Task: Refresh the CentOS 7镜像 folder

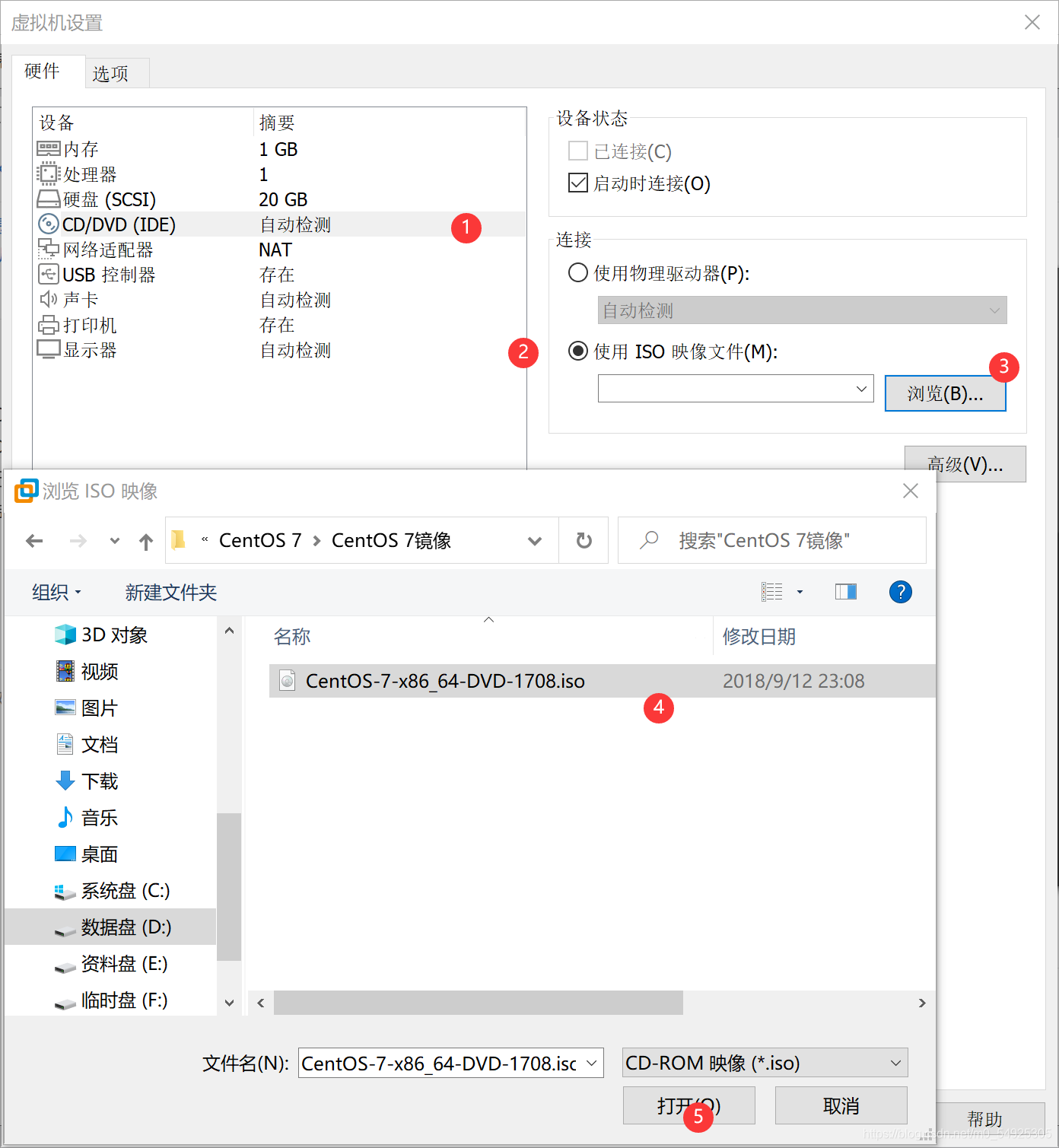Action: coord(584,541)
